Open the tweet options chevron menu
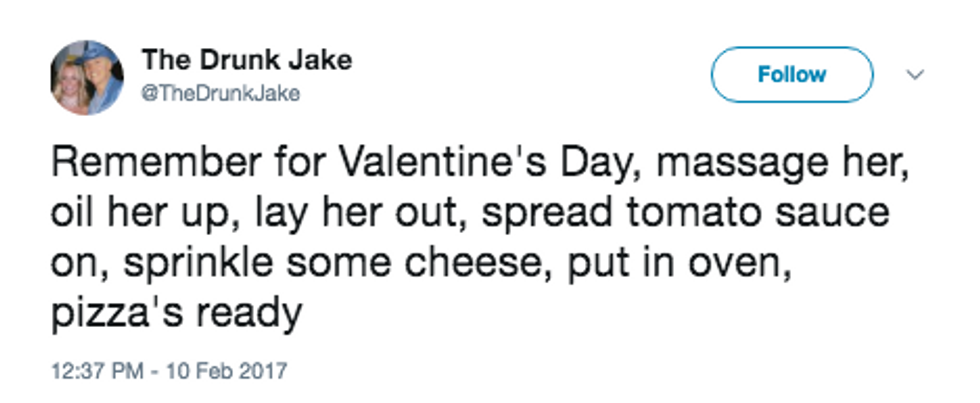The height and width of the screenshot is (403, 980). 915,75
